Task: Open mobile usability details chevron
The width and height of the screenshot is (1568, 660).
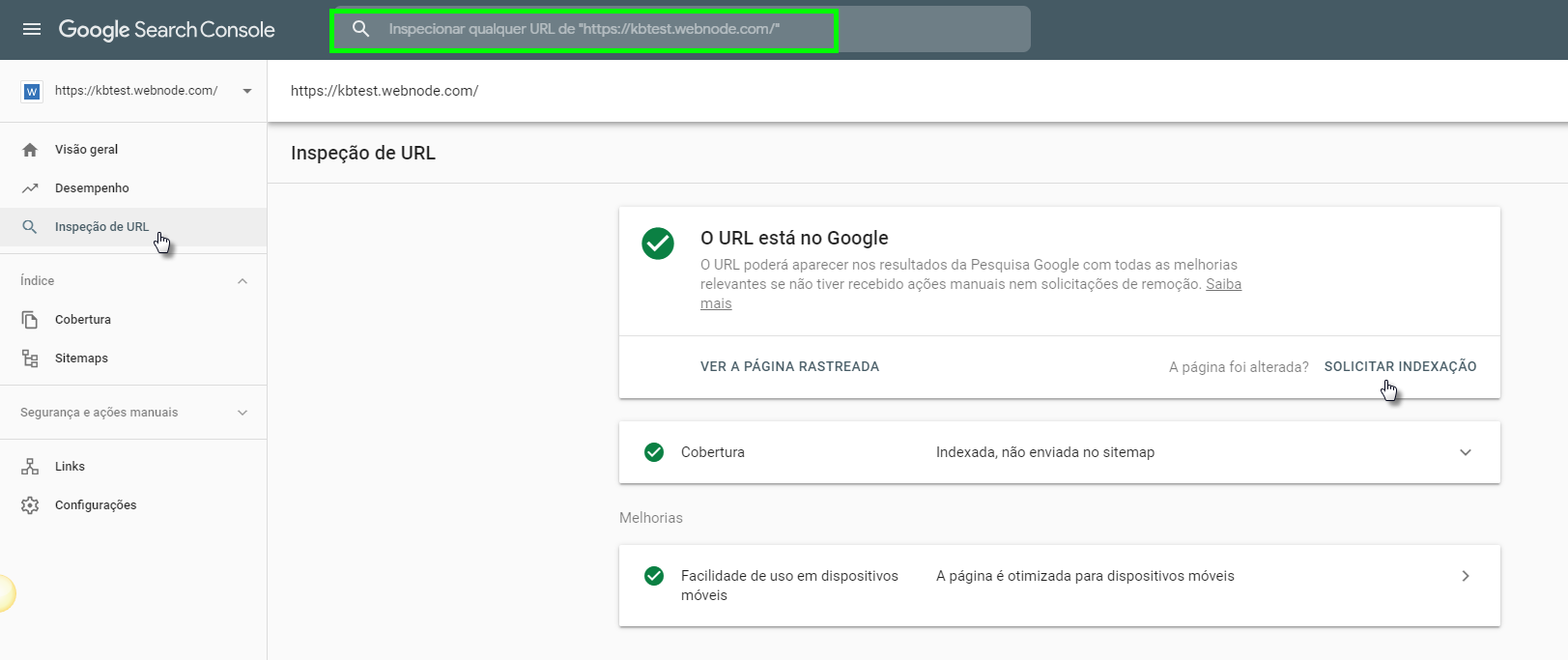Action: 1466,576
